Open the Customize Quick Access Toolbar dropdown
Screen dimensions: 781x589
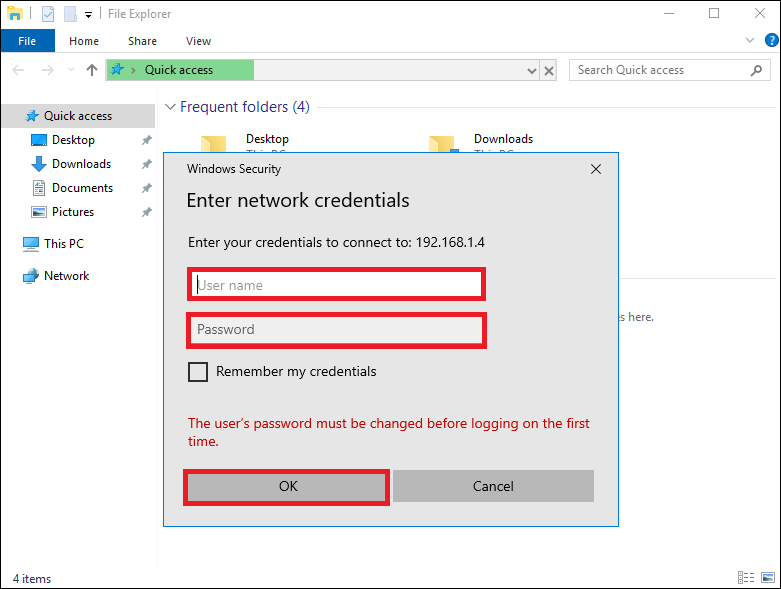click(88, 15)
